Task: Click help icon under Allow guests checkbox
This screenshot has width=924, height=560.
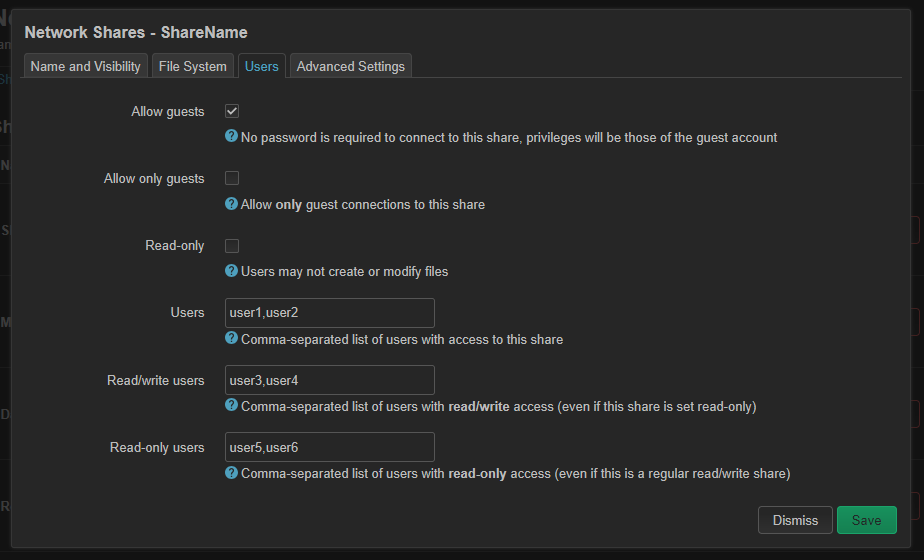Action: point(231,136)
